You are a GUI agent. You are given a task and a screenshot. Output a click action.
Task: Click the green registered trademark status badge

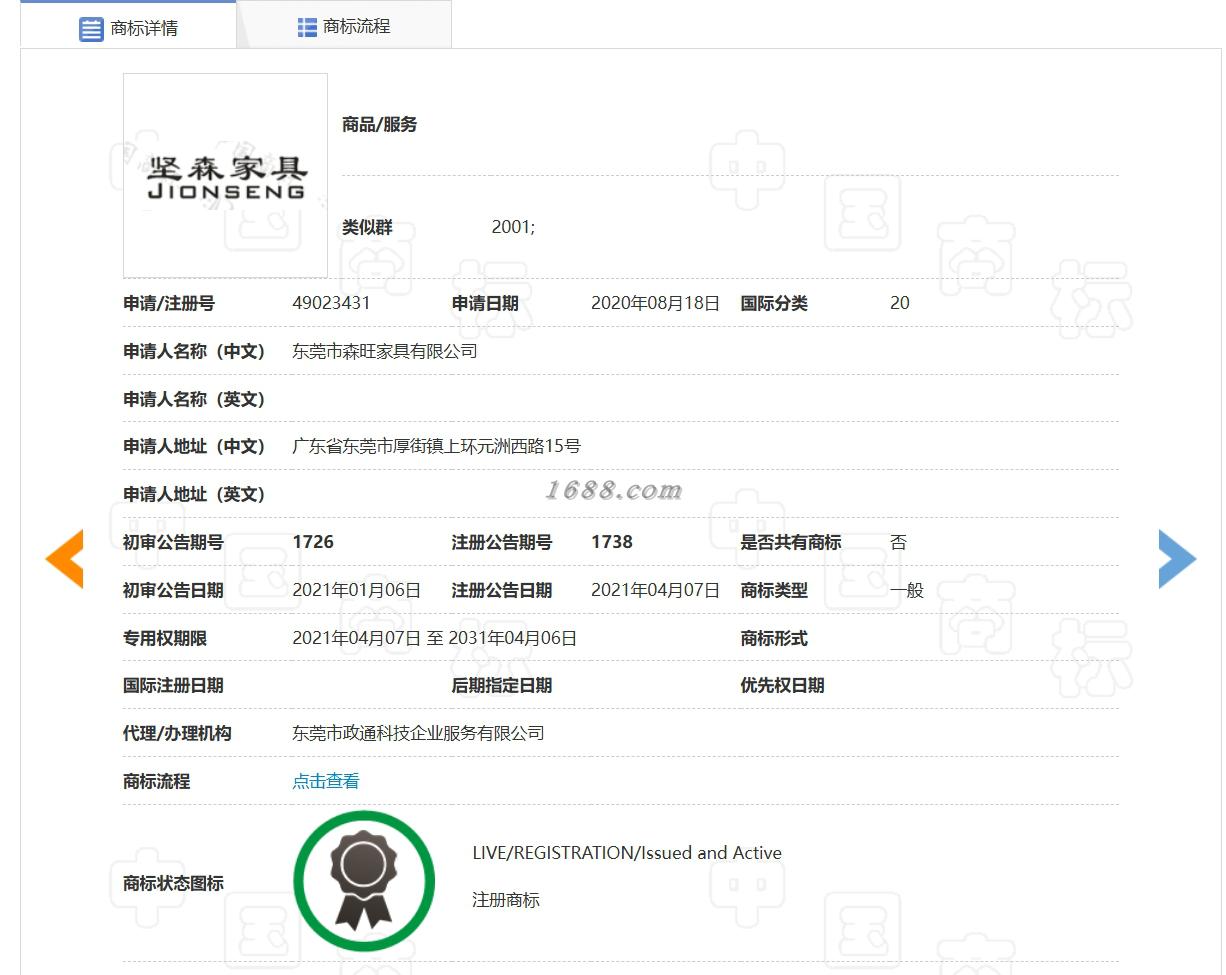[364, 881]
